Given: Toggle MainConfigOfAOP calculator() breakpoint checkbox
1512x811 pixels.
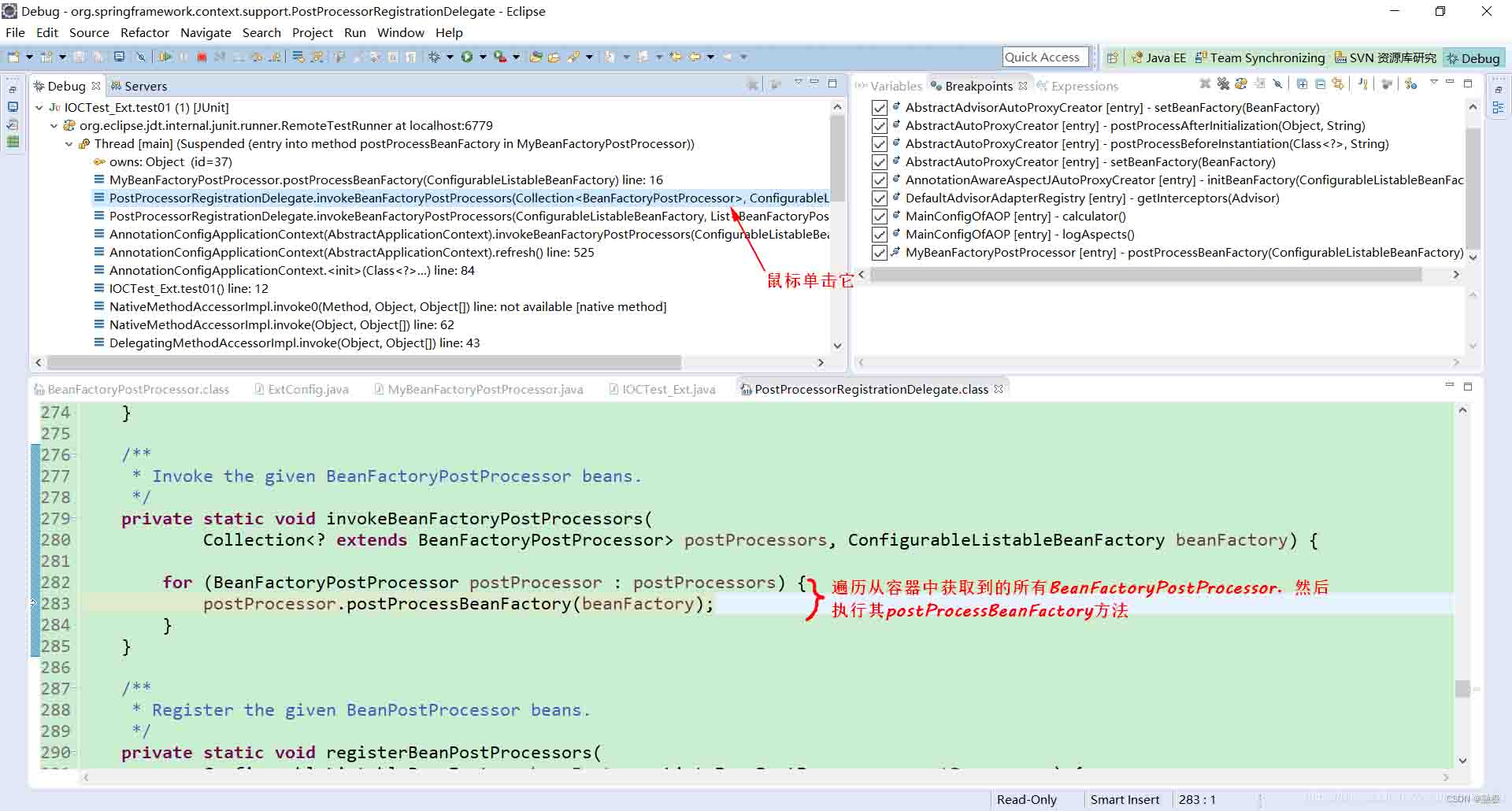Looking at the screenshot, I should click(x=880, y=217).
